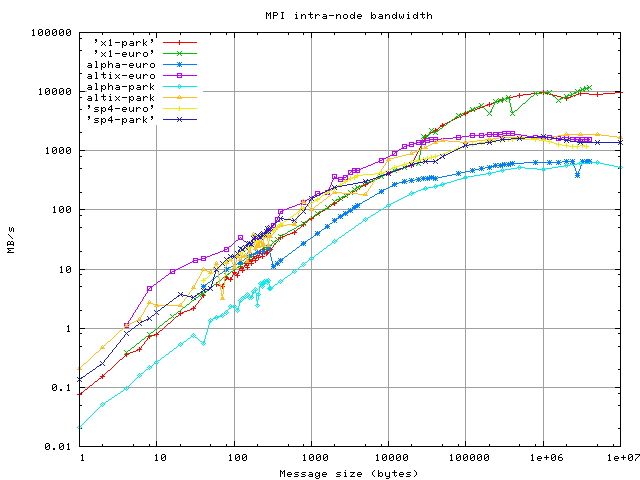Click the 'alpha-euro' legend label
Image resolution: width=640 pixels, height=480 pixels.
click(121, 64)
